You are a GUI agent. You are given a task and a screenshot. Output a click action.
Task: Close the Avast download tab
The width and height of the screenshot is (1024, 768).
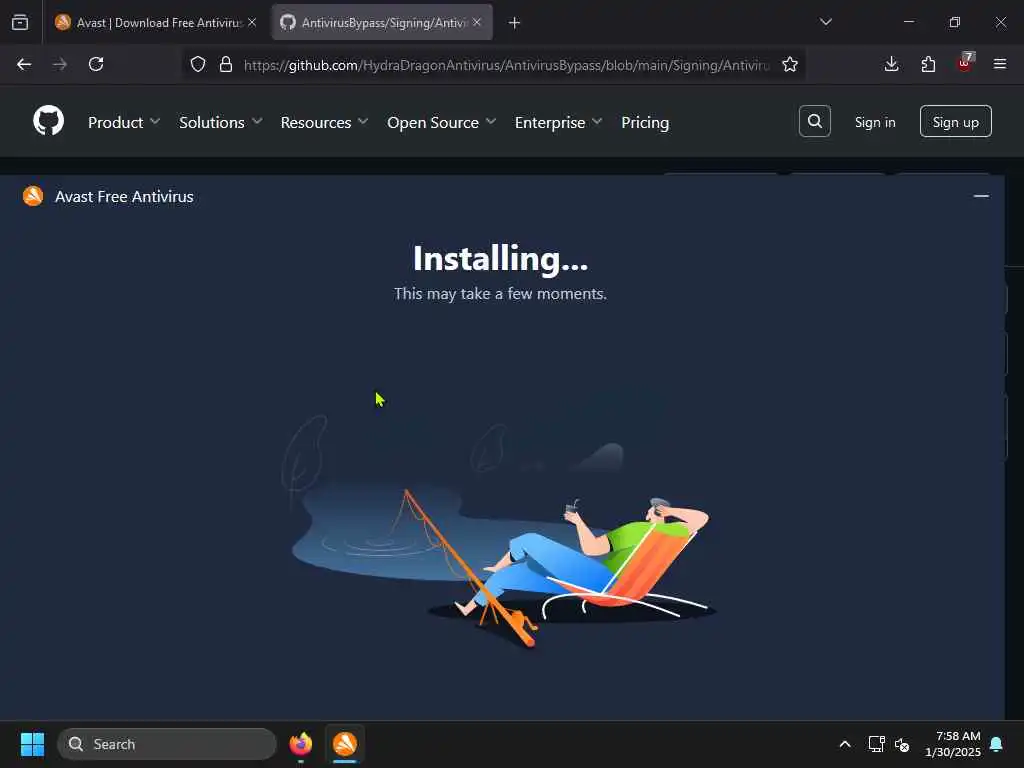pyautogui.click(x=252, y=22)
